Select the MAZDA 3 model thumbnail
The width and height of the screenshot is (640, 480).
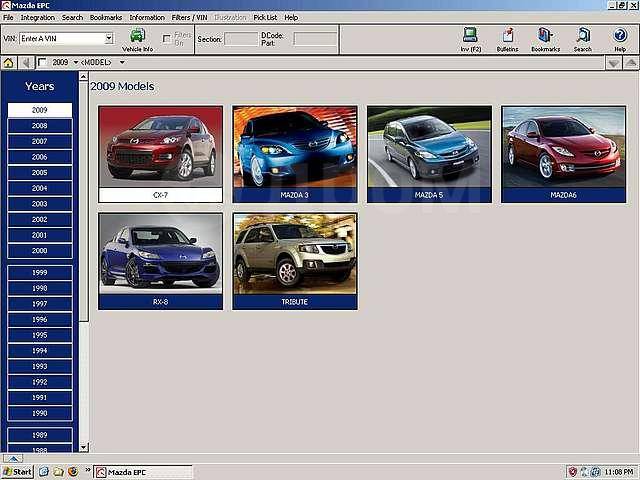tap(294, 153)
